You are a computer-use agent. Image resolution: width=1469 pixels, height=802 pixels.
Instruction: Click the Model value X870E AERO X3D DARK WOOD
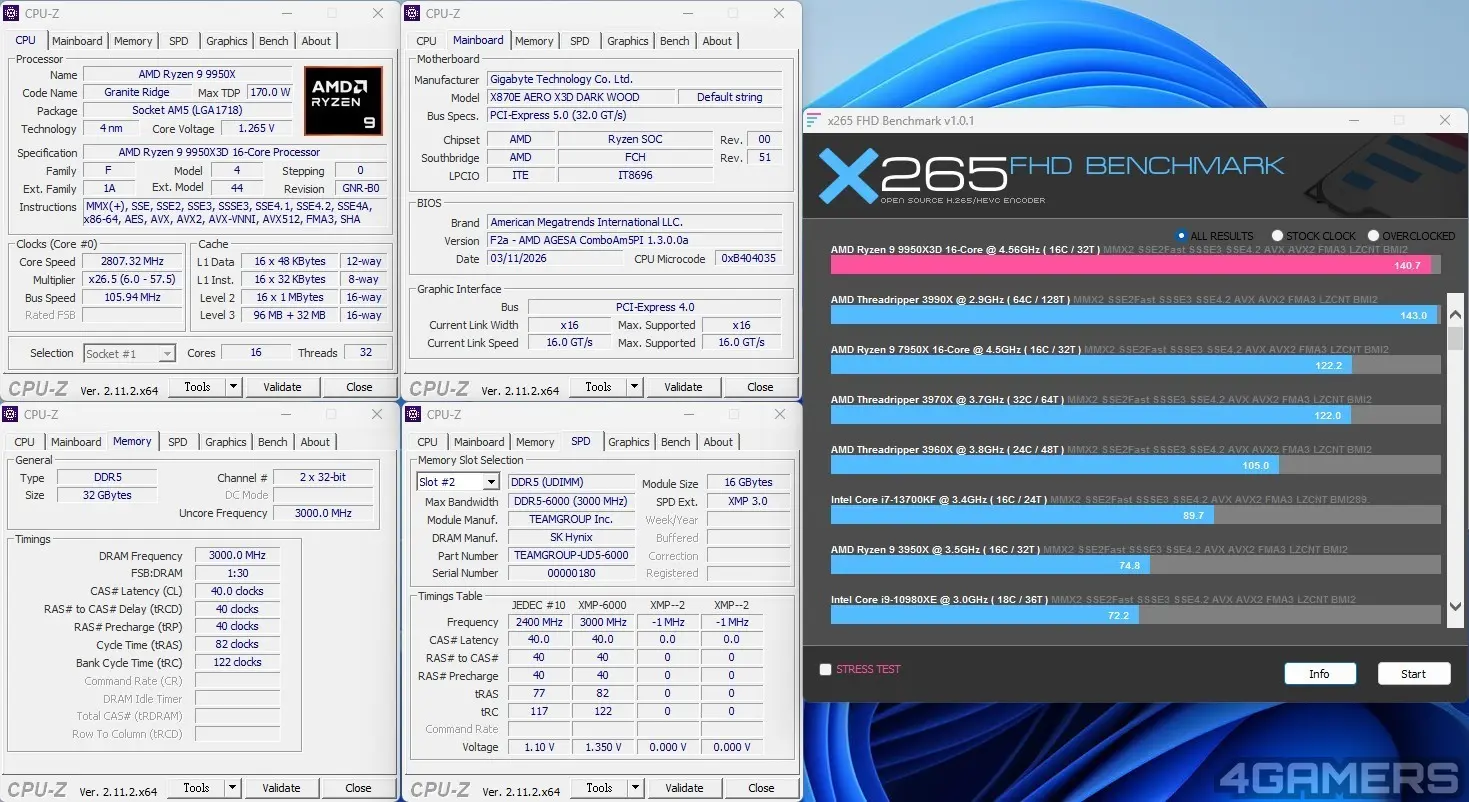[580, 97]
